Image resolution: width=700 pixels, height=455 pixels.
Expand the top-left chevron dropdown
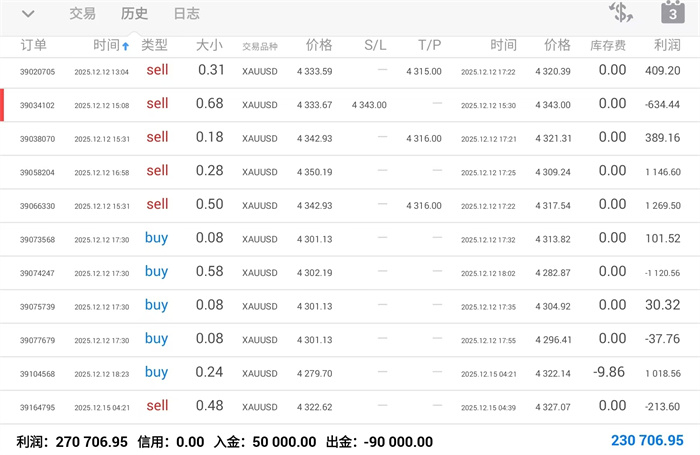coord(28,14)
